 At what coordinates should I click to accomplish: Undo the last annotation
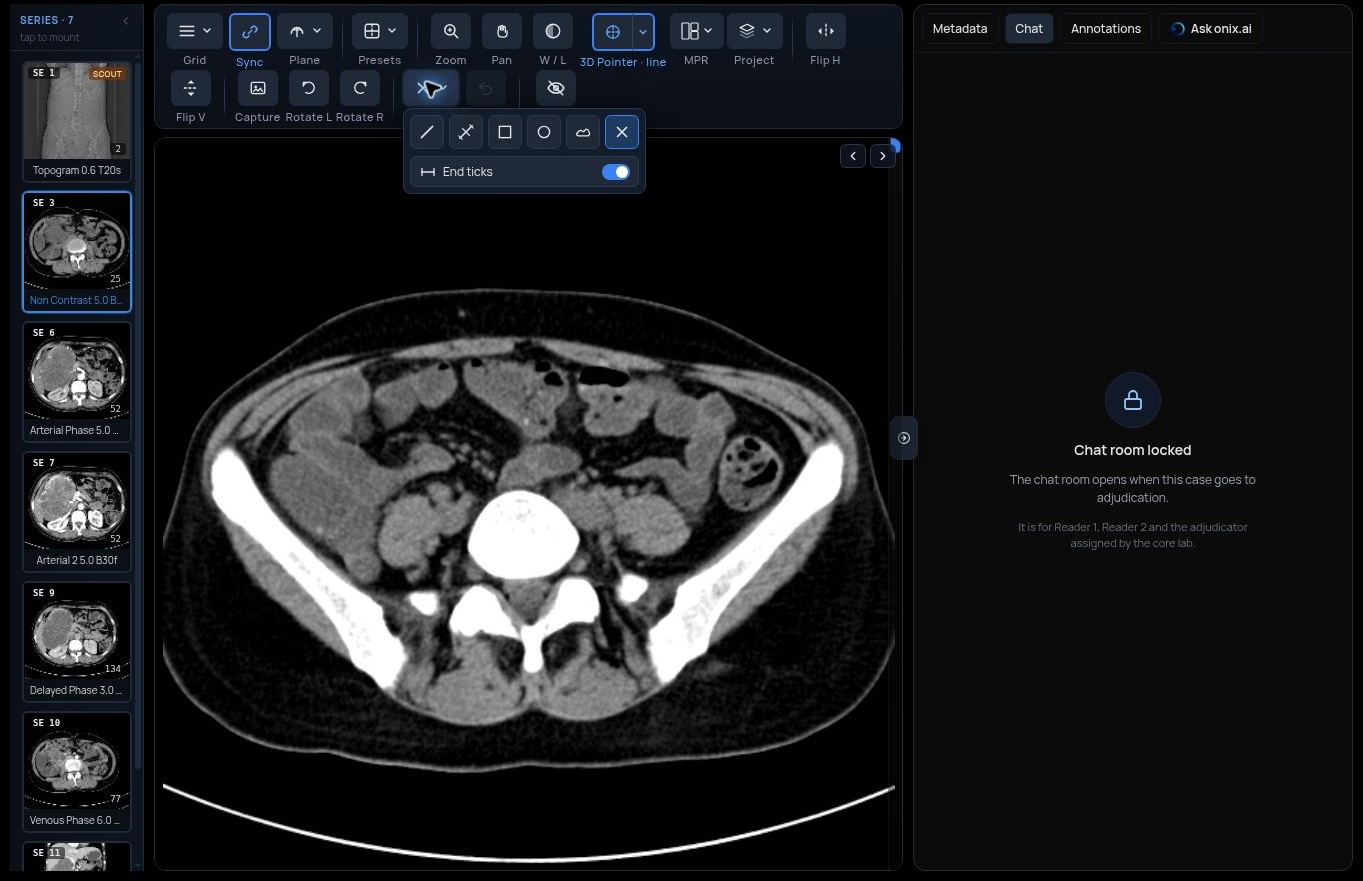(485, 88)
